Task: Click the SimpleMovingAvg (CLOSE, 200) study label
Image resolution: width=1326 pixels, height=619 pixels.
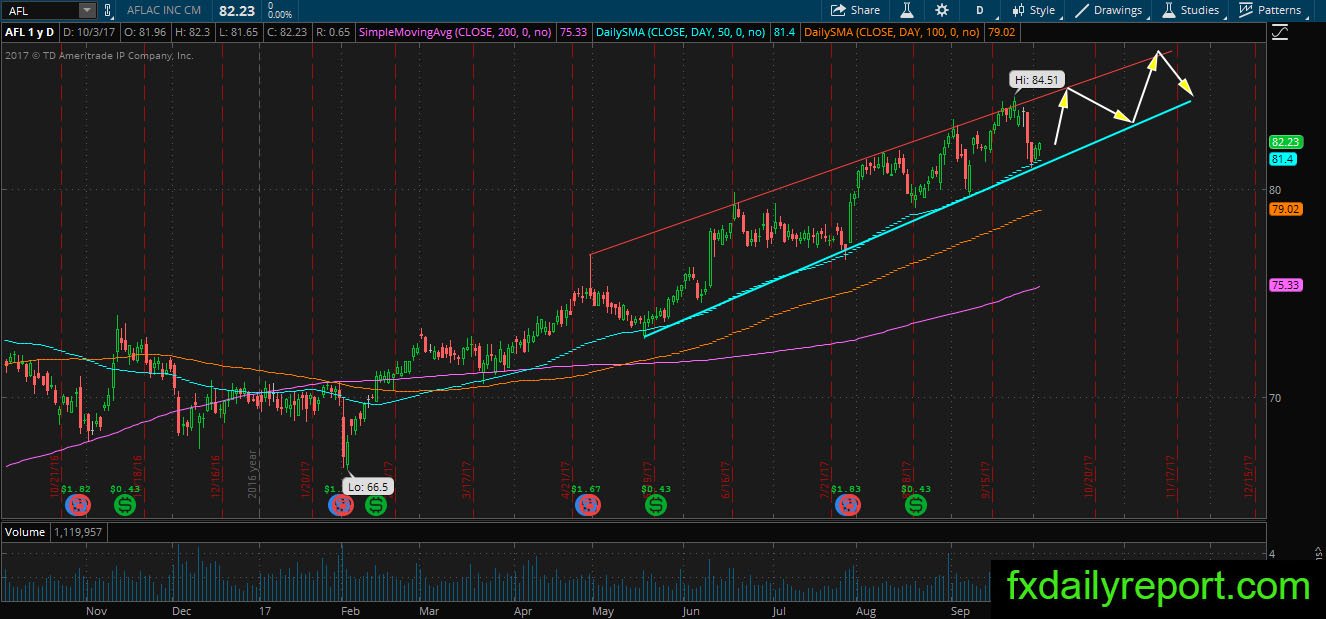Action: pyautogui.click(x=456, y=32)
